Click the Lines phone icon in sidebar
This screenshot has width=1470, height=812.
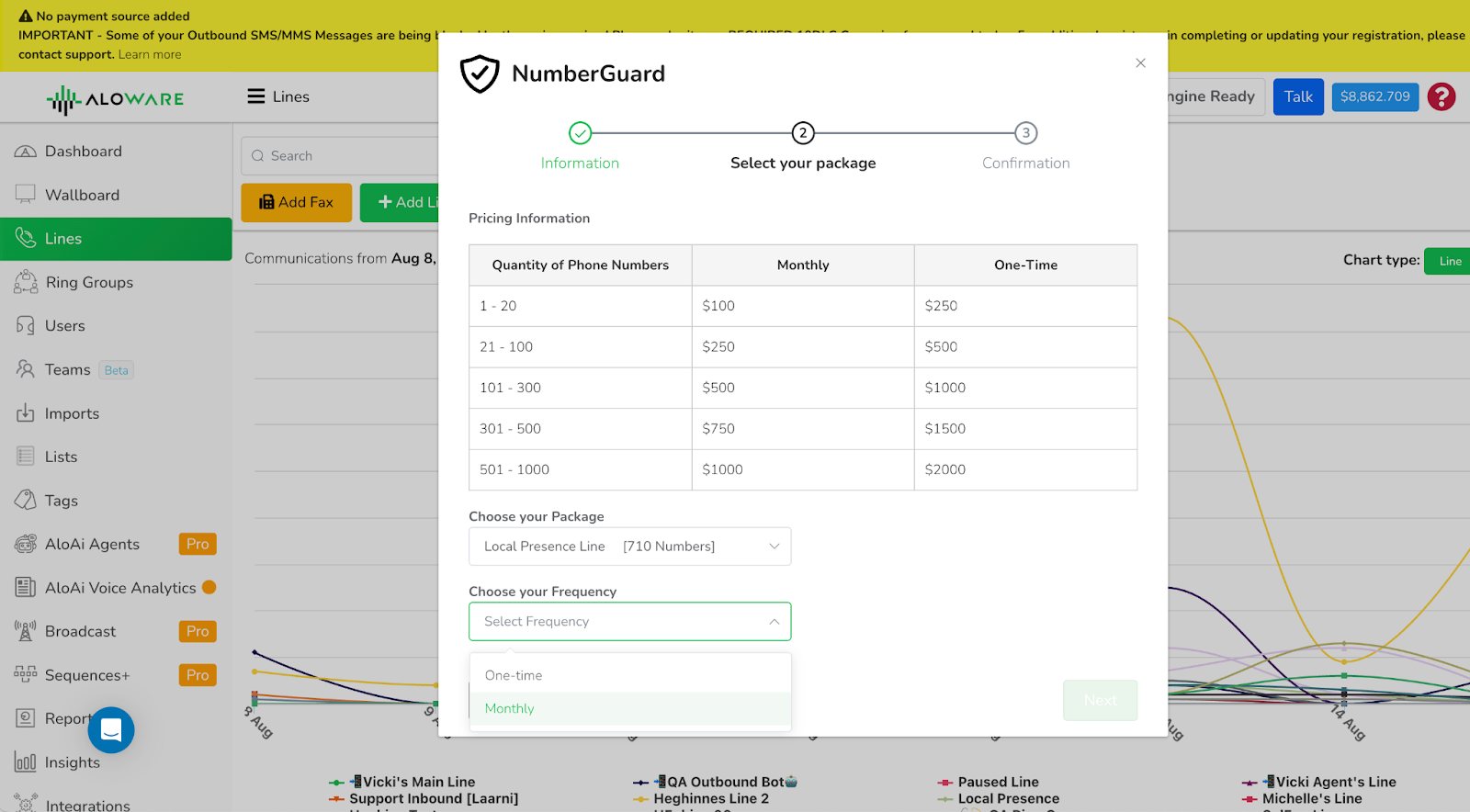(26, 238)
